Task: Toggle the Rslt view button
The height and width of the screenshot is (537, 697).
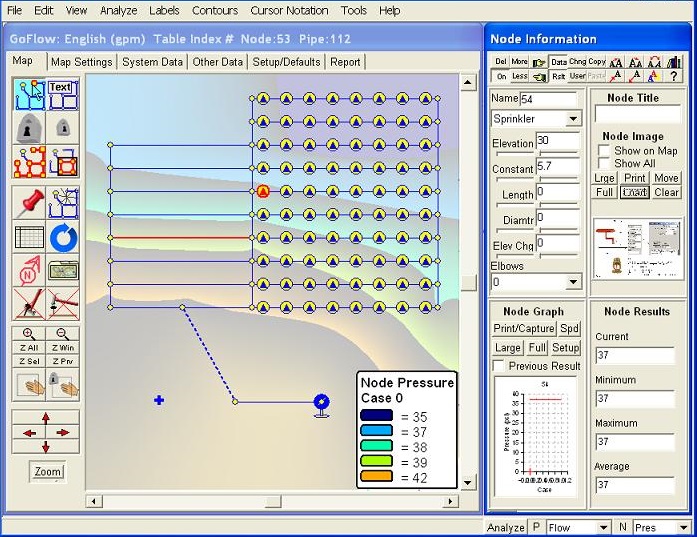Action: click(558, 76)
